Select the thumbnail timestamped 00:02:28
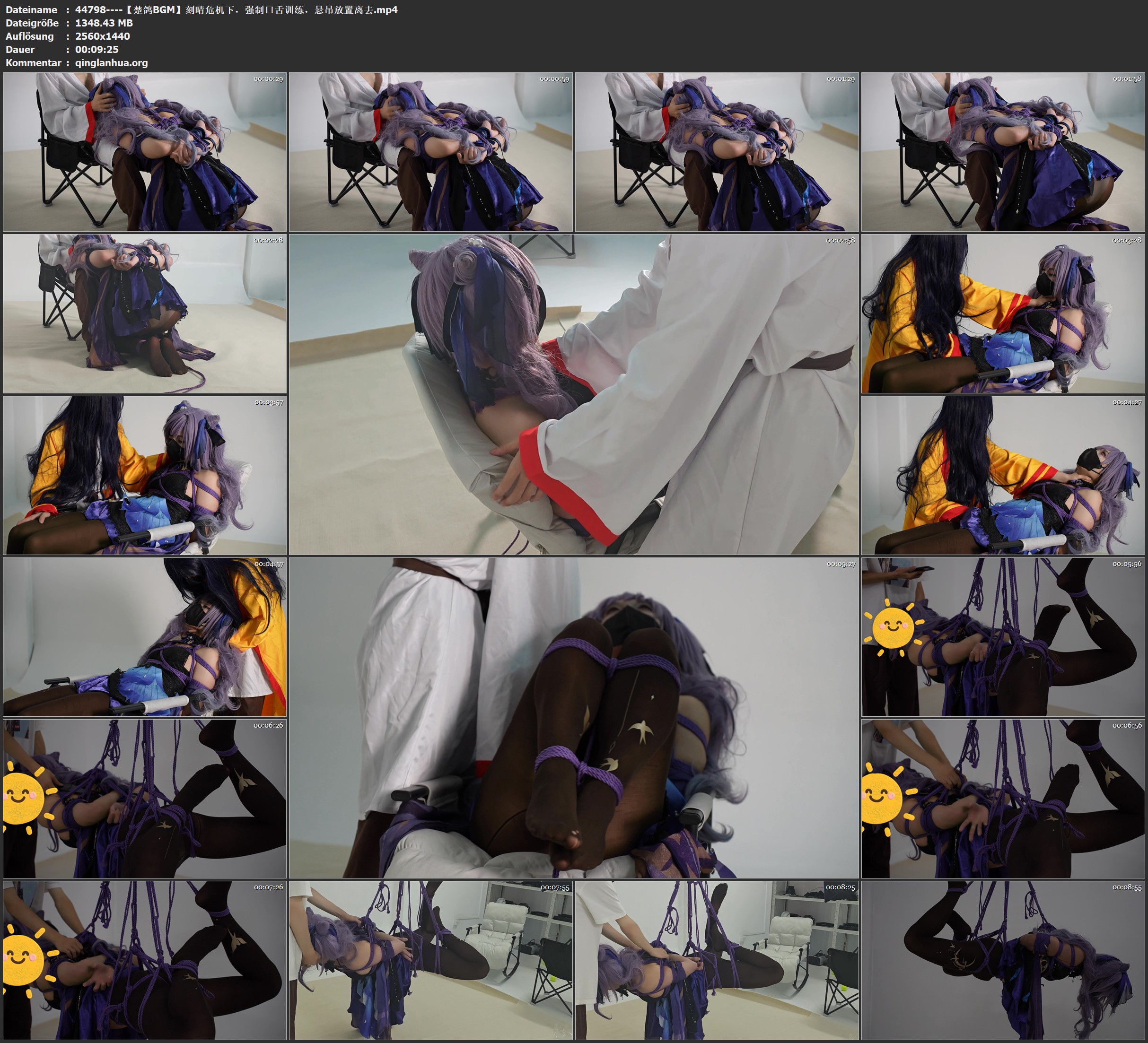Viewport: 1148px width, 1043px height. [x=145, y=313]
